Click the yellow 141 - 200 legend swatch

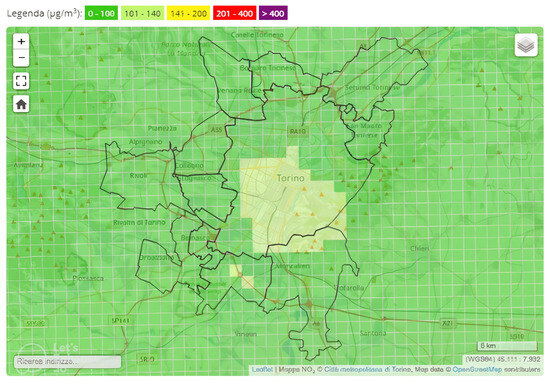pos(188,13)
